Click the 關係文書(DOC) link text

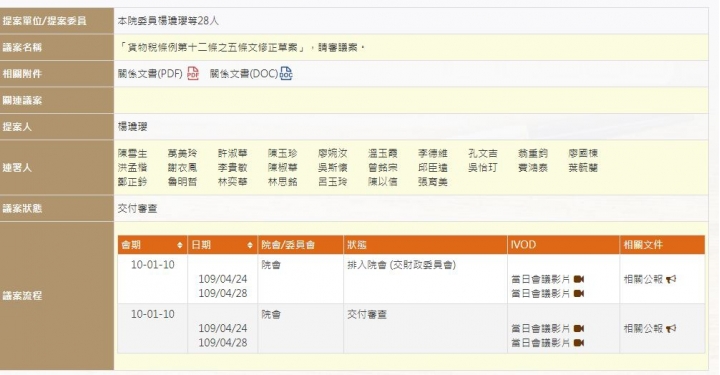pos(244,73)
